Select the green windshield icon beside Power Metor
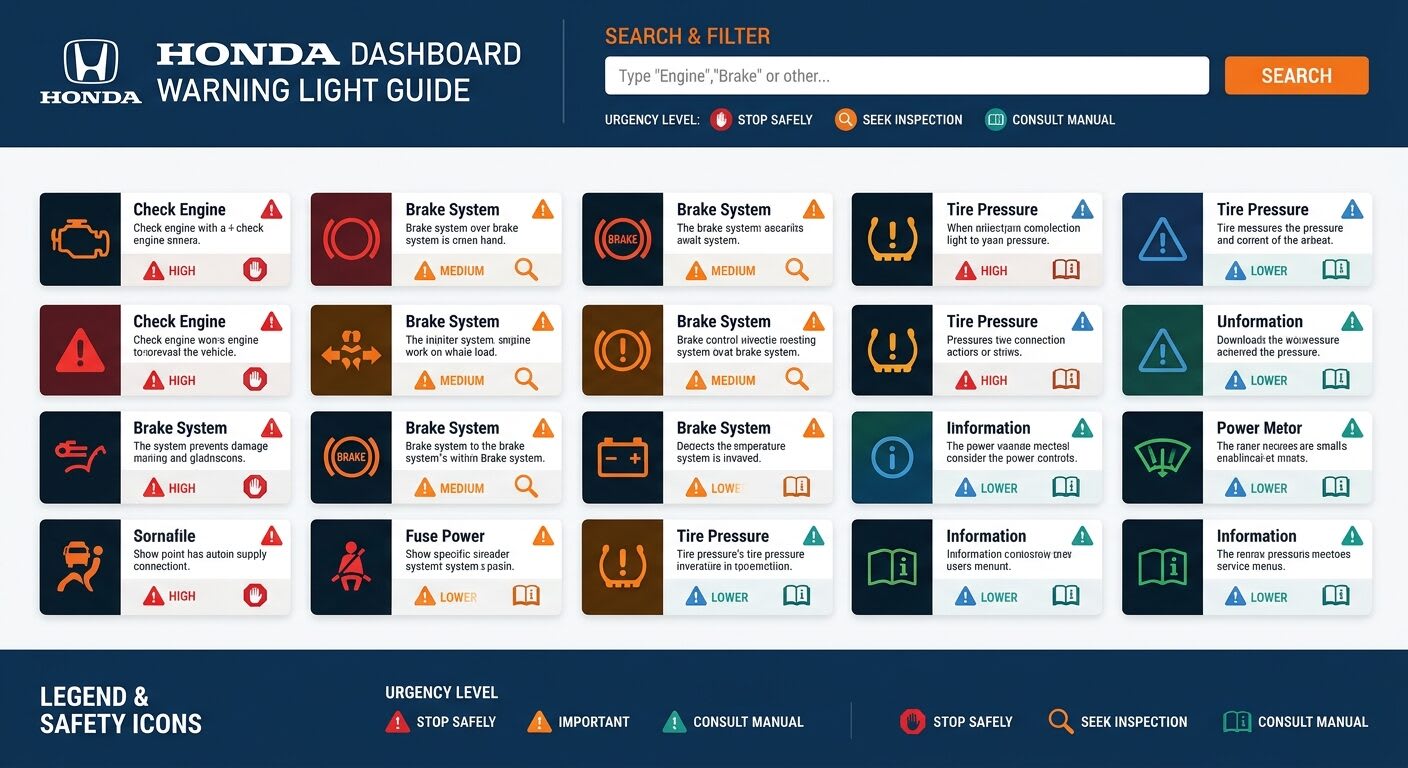Screen dimensions: 1408x768 pyautogui.click(x=1162, y=457)
